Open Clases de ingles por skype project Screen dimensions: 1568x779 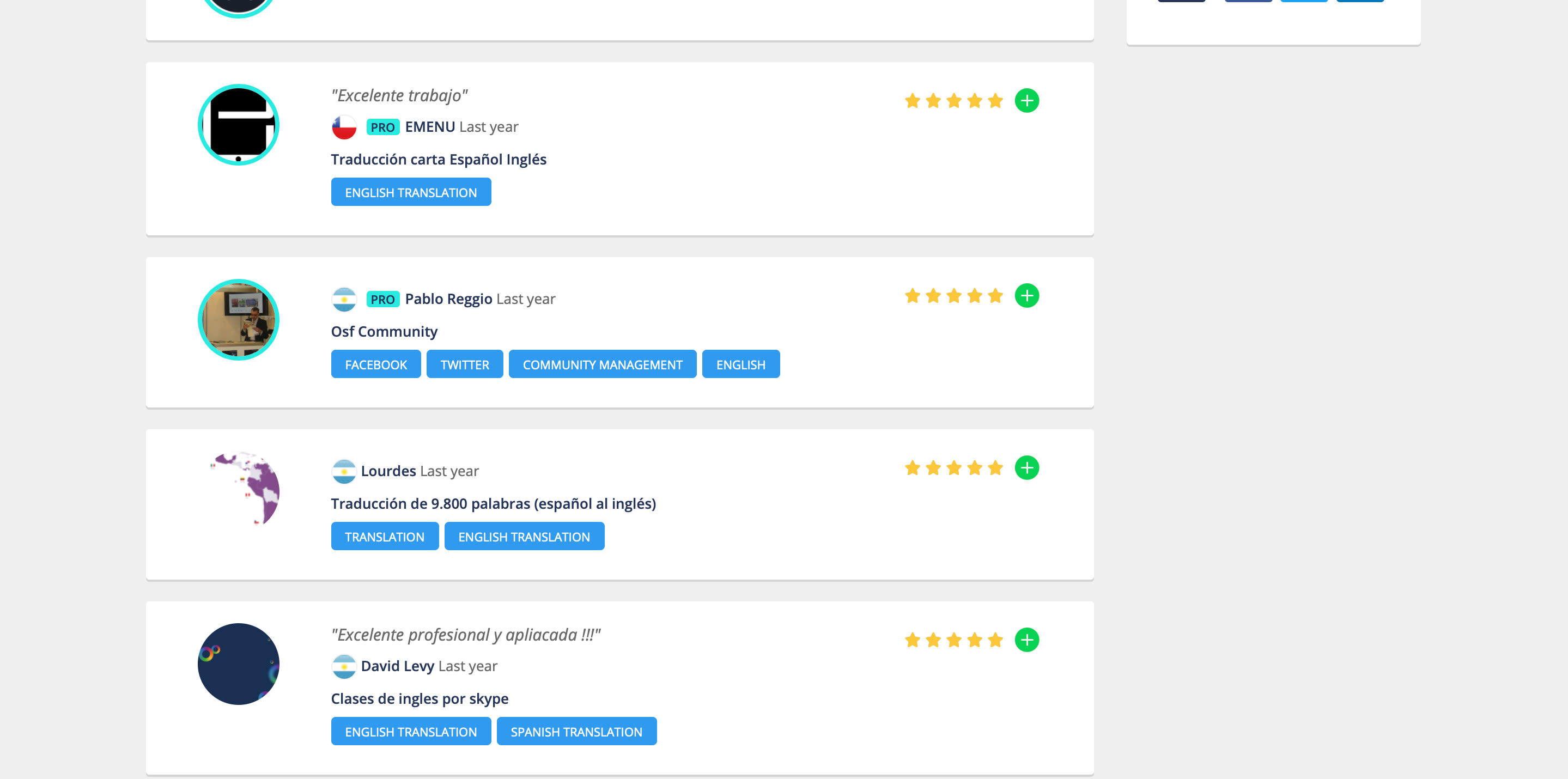pos(420,699)
